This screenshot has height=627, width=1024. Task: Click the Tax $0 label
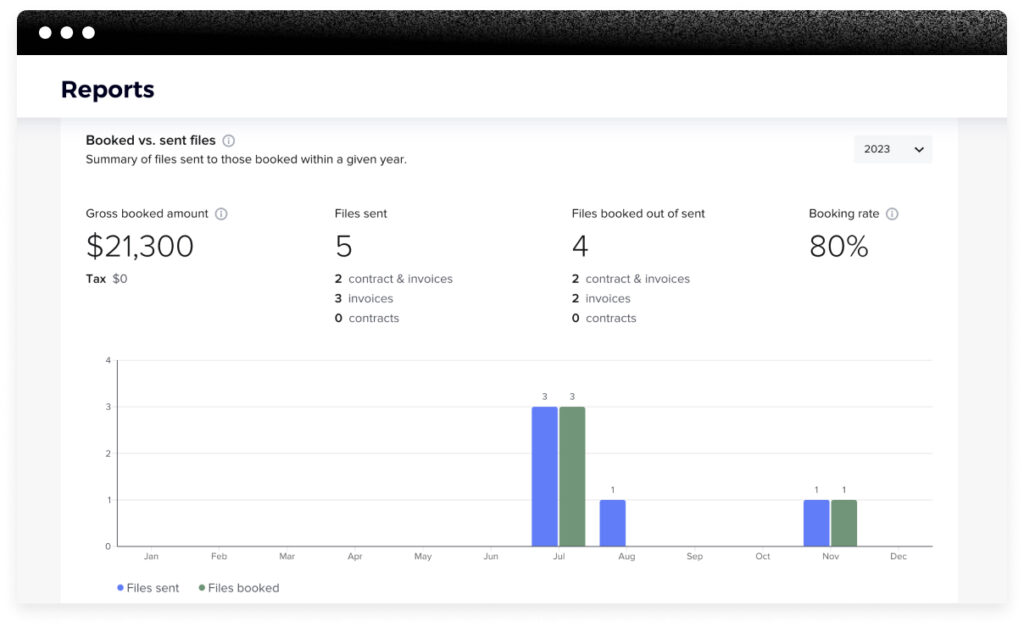105,278
